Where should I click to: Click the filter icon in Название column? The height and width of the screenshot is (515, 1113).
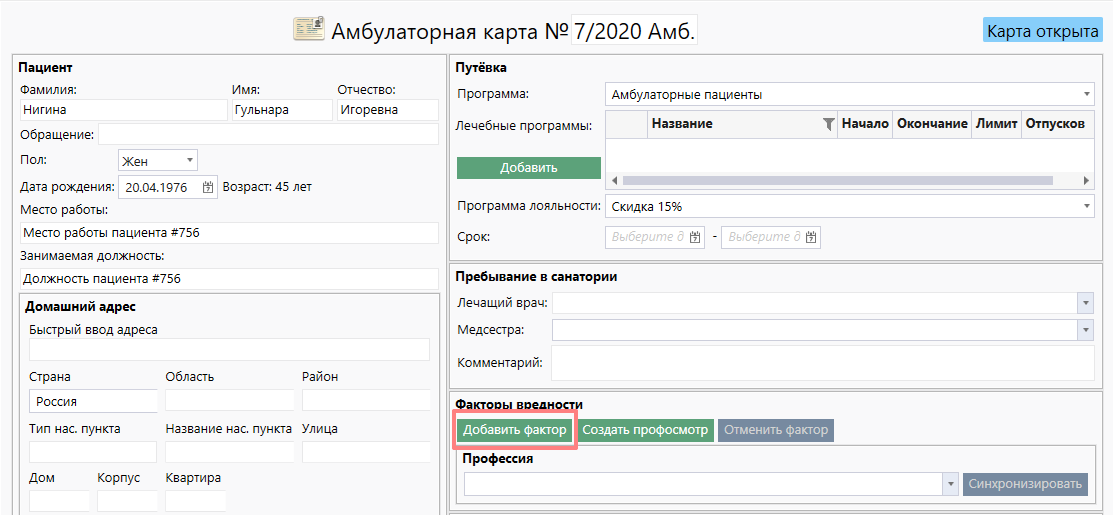[x=827, y=124]
